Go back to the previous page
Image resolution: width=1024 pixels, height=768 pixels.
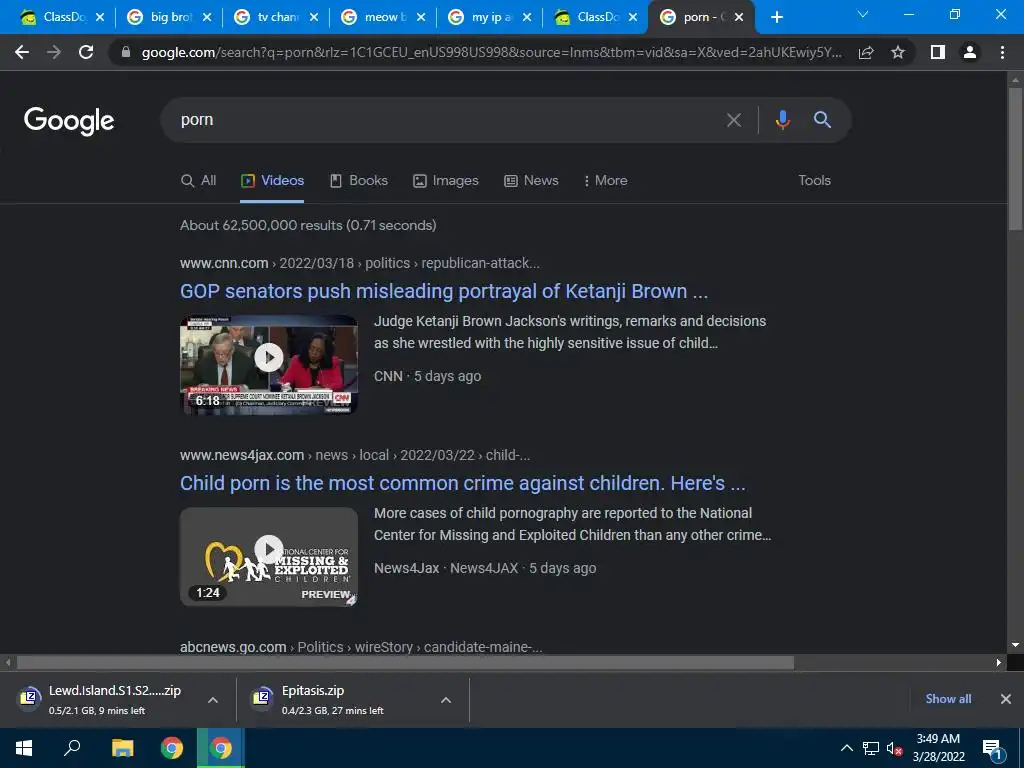pos(22,52)
